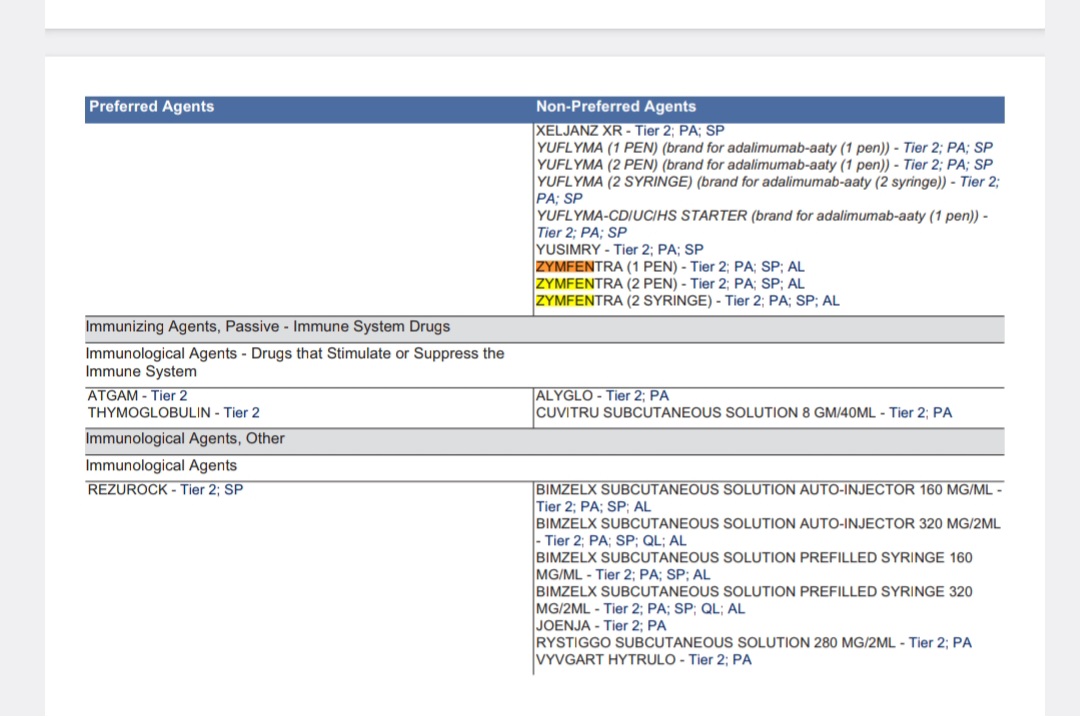1080x716 pixels.
Task: Click the YUFLYMA (1 PEN) entry
Action: pos(765,148)
